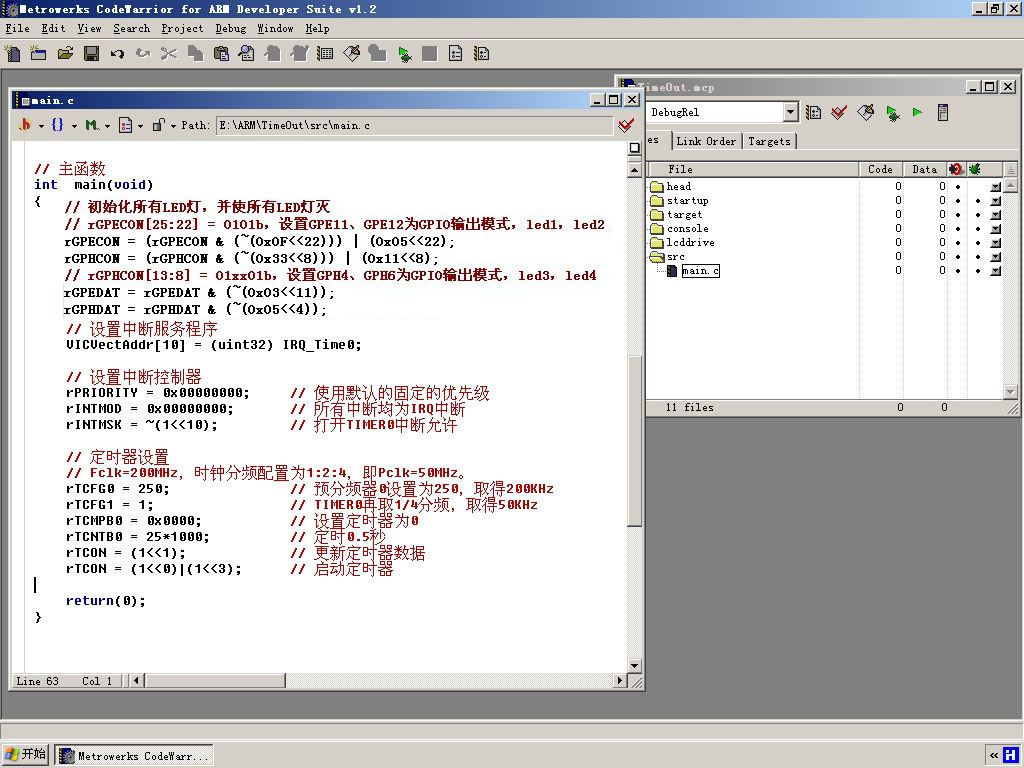The width and height of the screenshot is (1024, 768).
Task: Click the Debug icon in the main toolbar
Action: coord(404,54)
